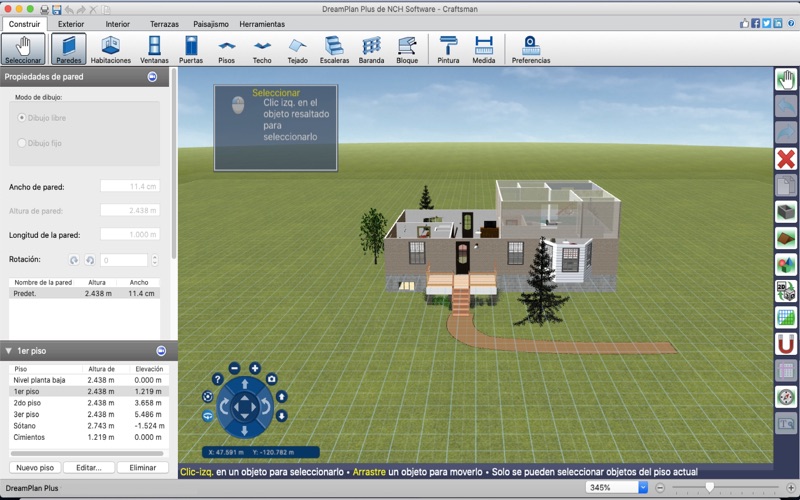Click the red X delete icon in right sidebar
This screenshot has height=500, width=800.
(786, 159)
